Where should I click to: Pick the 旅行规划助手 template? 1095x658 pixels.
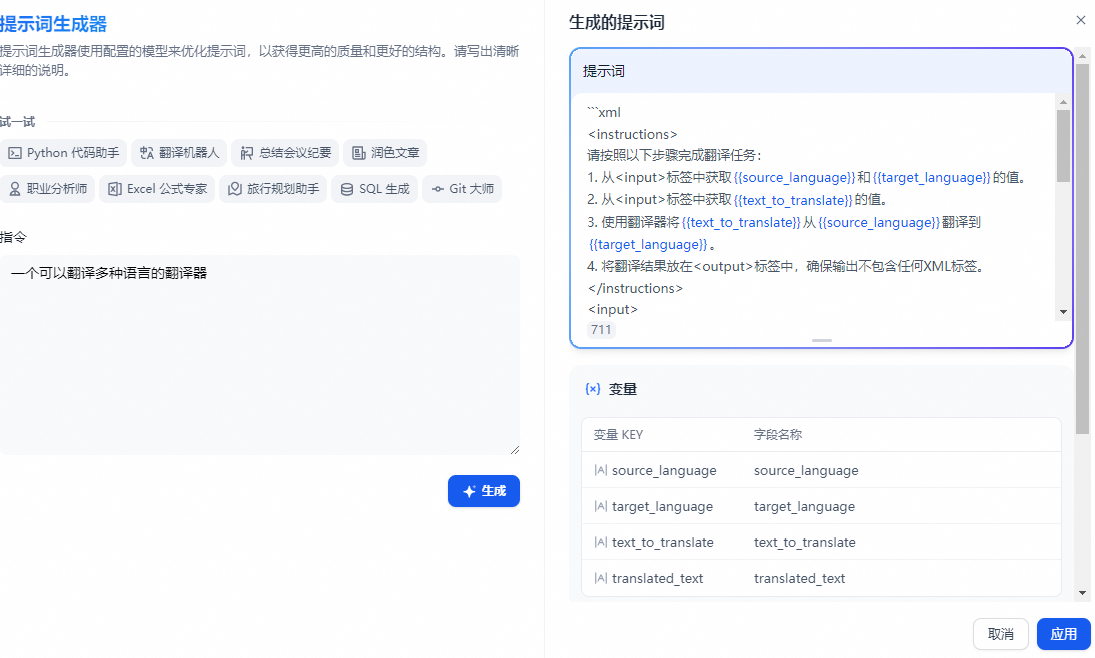point(273,189)
